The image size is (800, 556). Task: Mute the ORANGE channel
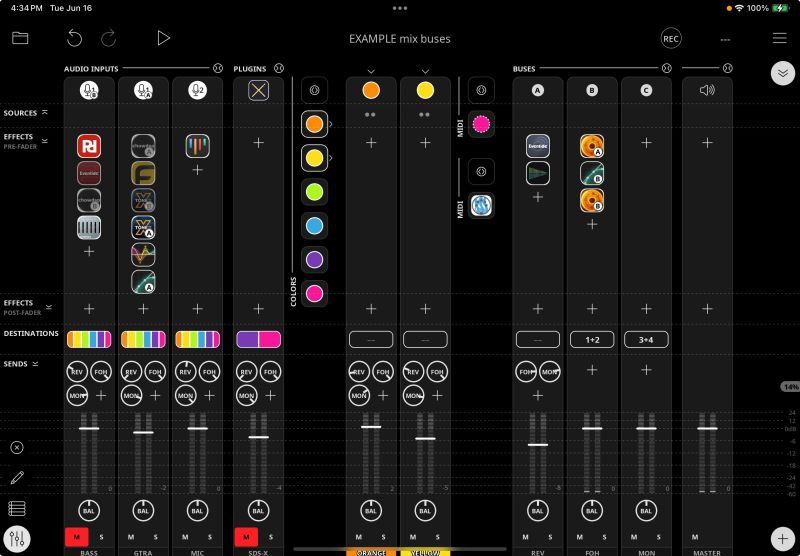359,537
